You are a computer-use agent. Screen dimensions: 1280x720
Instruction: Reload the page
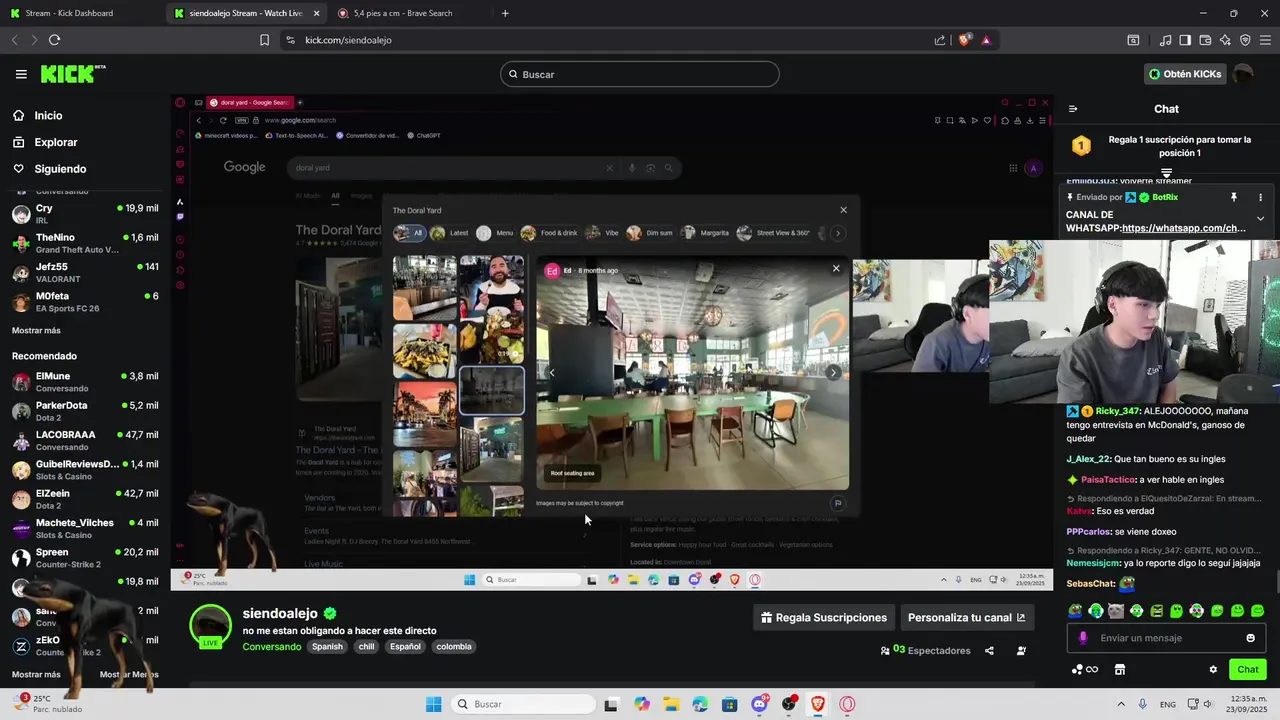tap(54, 40)
